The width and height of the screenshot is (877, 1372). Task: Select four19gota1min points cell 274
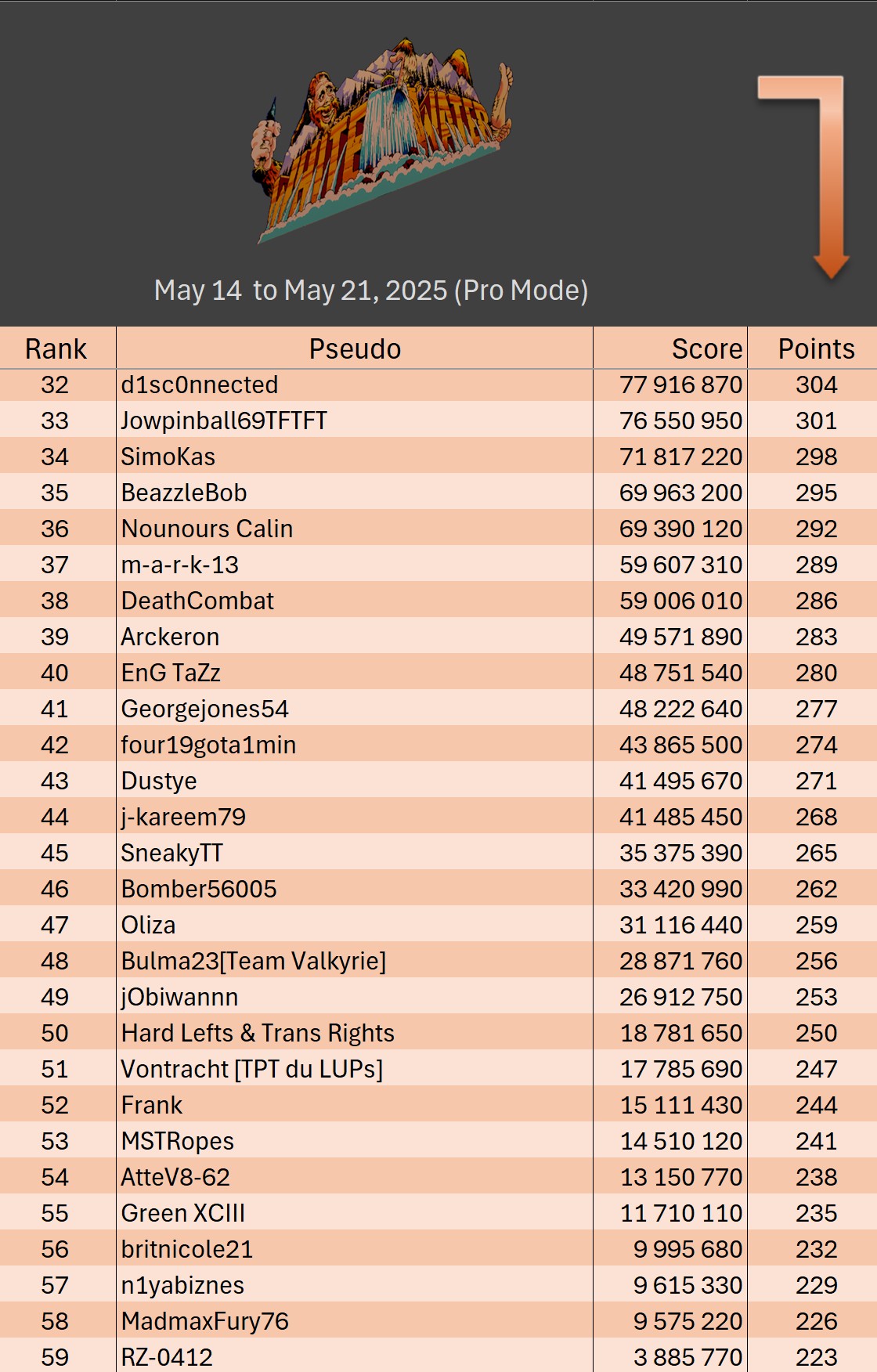(x=816, y=745)
